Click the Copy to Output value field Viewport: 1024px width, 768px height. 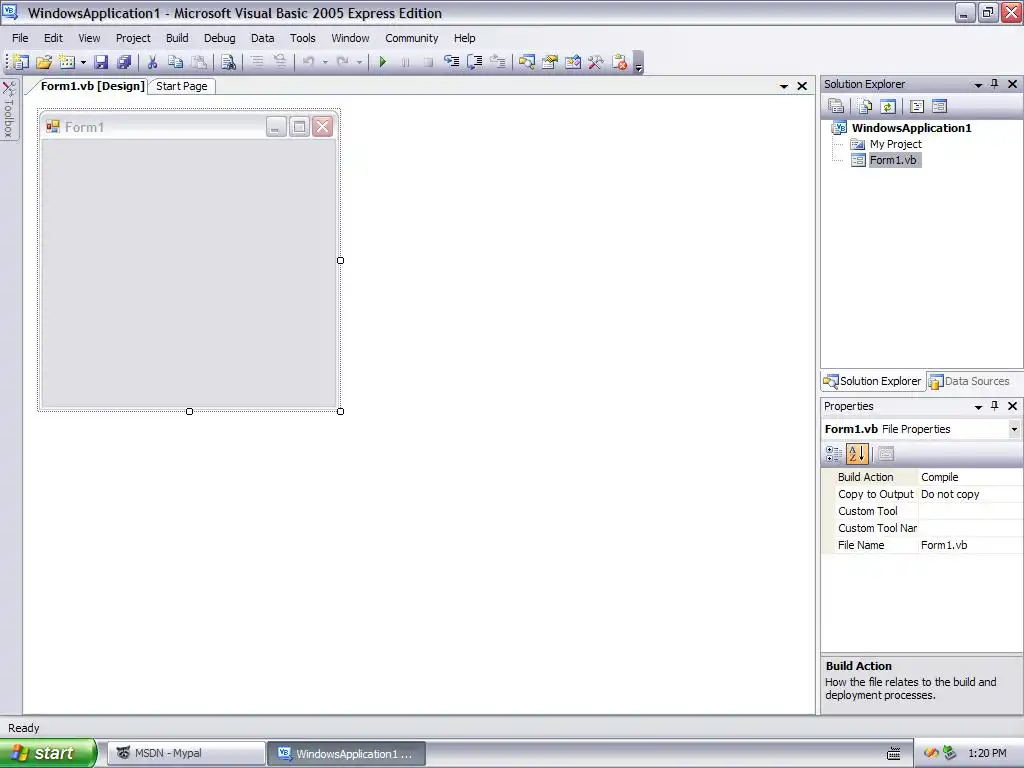(x=970, y=494)
